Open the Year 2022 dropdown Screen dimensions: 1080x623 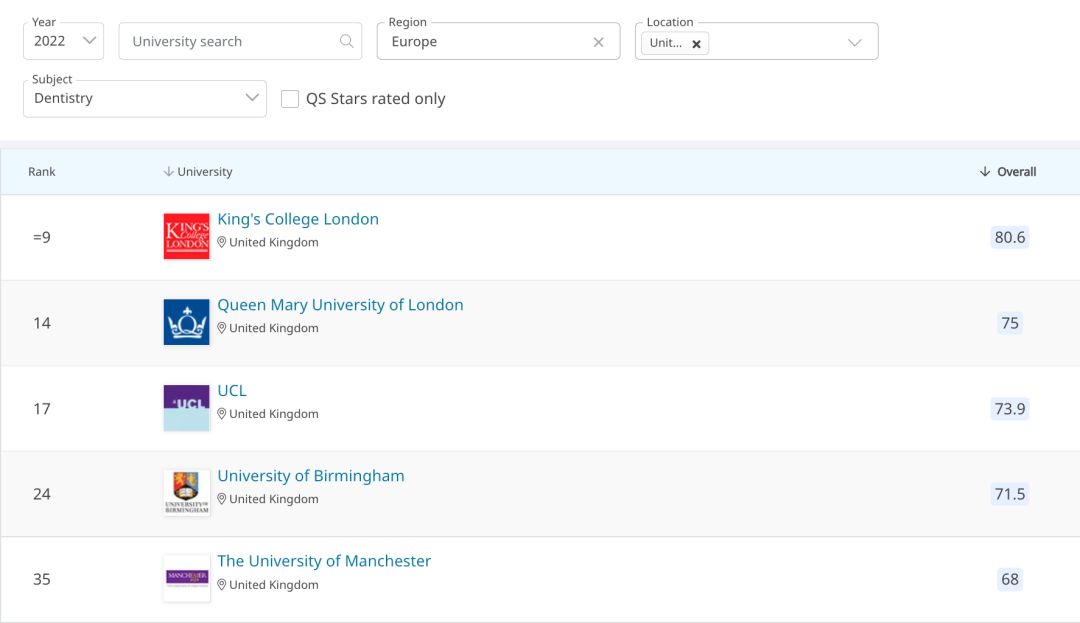64,41
